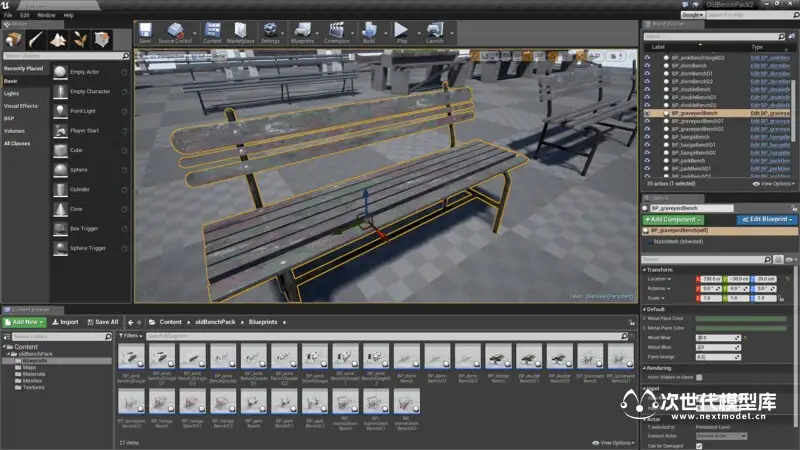Click the Wood Paint Color swatch
The height and width of the screenshot is (450, 800).
(x=743, y=317)
